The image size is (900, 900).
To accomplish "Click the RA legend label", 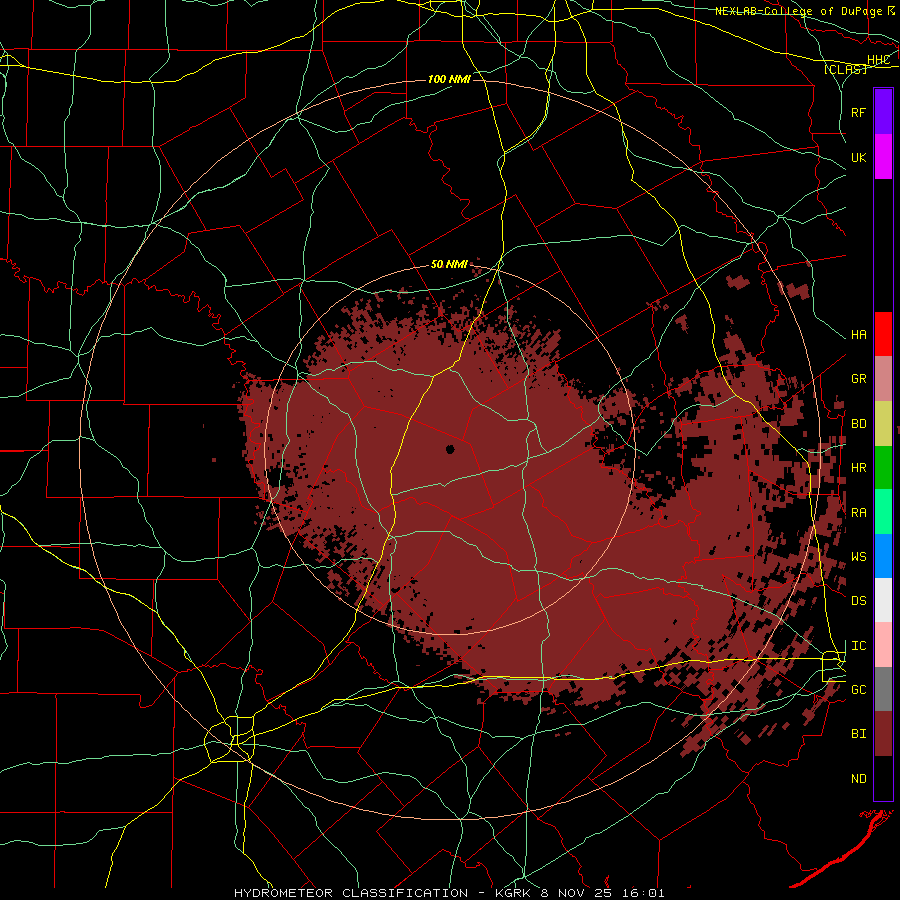I will 859,513.
